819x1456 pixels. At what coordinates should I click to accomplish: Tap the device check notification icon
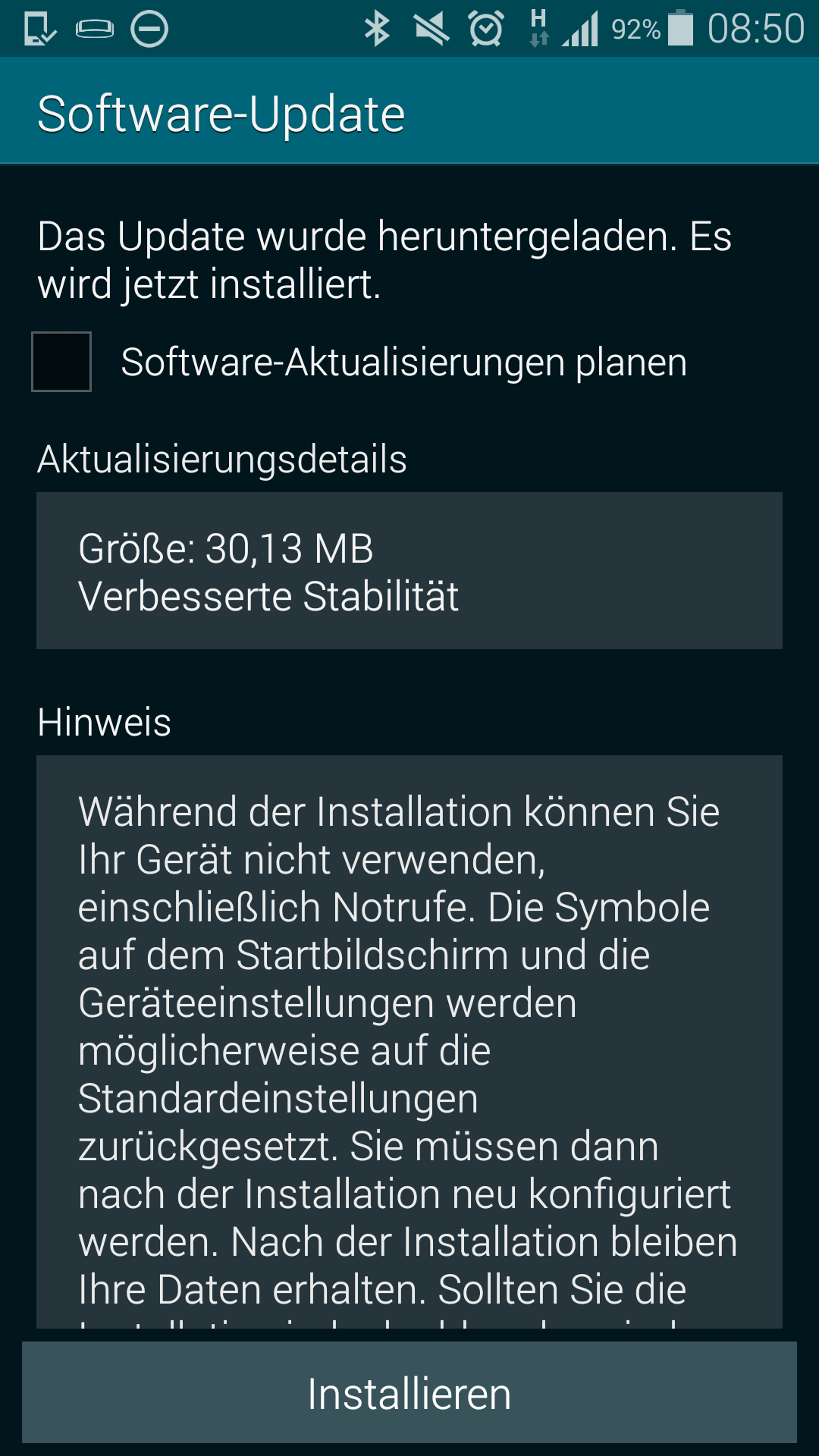tap(40, 30)
